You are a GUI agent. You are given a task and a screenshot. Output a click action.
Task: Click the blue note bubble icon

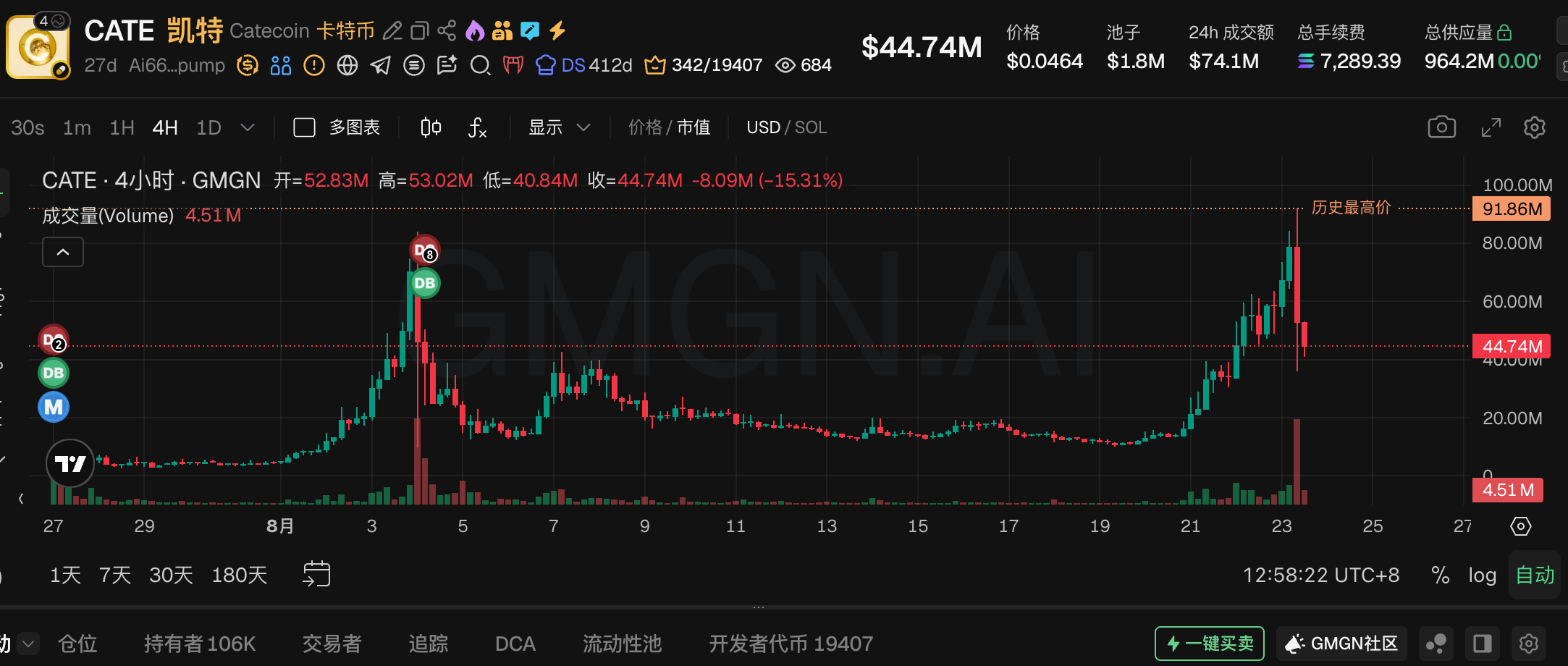pyautogui.click(x=530, y=31)
